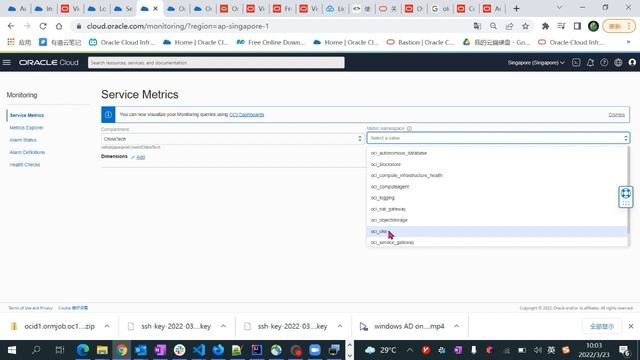Image resolution: width=640 pixels, height=360 pixels.
Task: Open Slack from taskbar
Action: pos(180,350)
